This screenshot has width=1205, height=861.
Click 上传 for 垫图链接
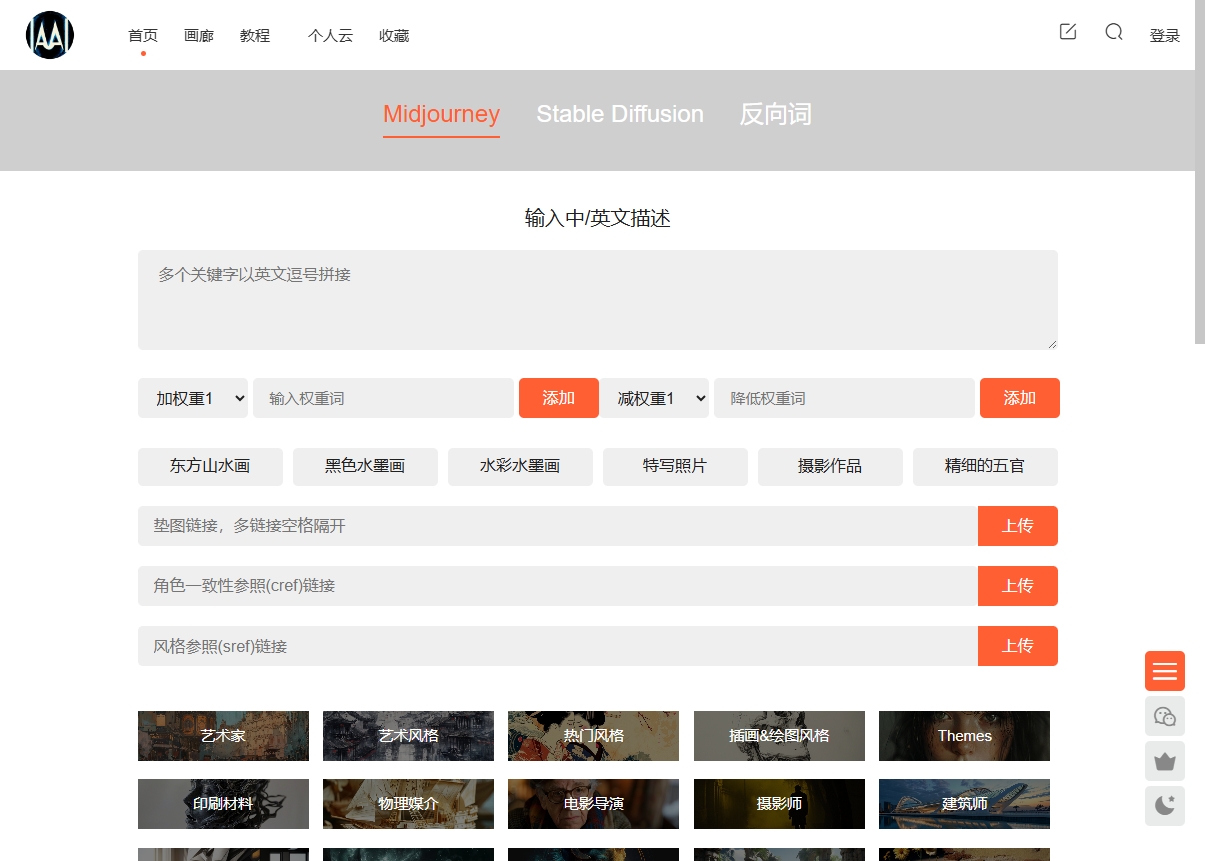pos(1018,526)
